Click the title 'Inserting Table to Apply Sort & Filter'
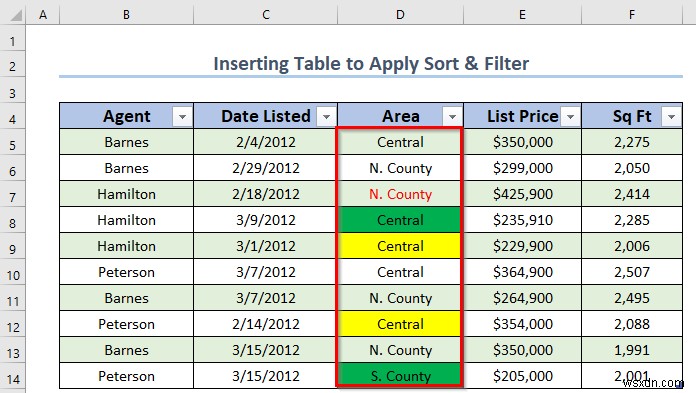Image resolution: width=696 pixels, height=393 pixels. (x=371, y=64)
